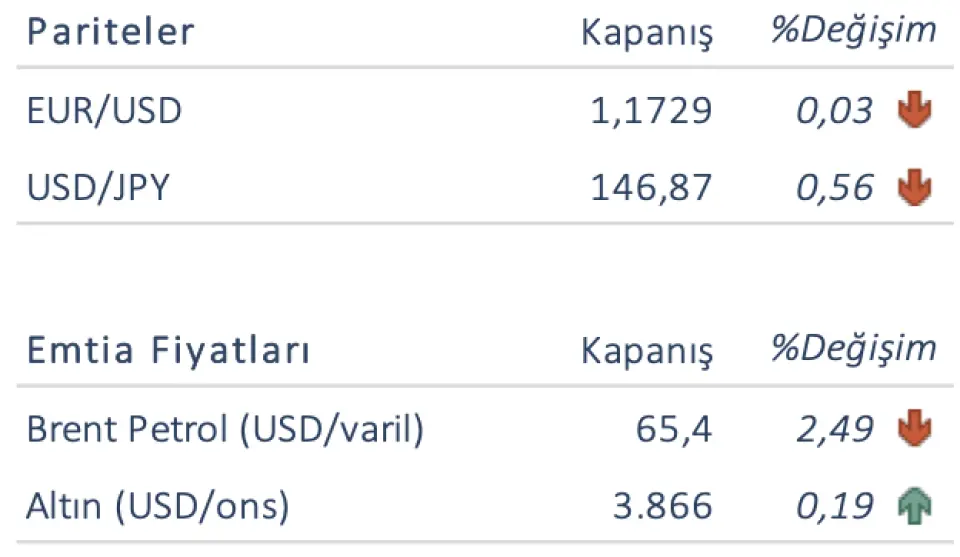Click %Değişim header in the Pariteler table
The width and height of the screenshot is (960, 557).
[x=853, y=30]
